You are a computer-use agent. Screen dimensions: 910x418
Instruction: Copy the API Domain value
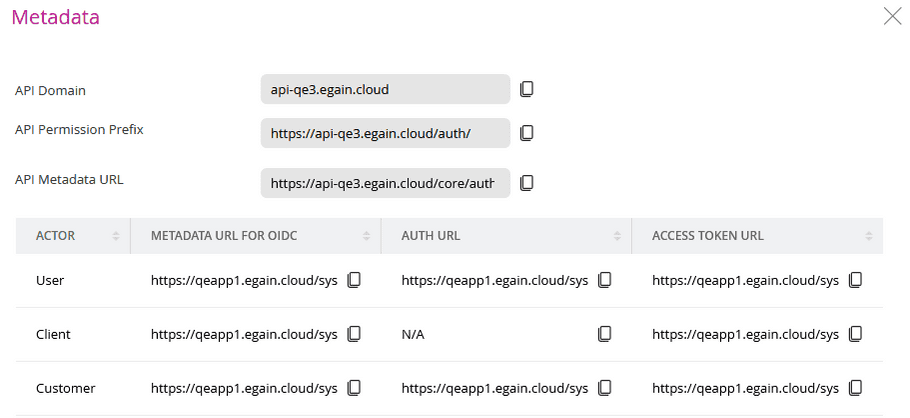point(527,89)
